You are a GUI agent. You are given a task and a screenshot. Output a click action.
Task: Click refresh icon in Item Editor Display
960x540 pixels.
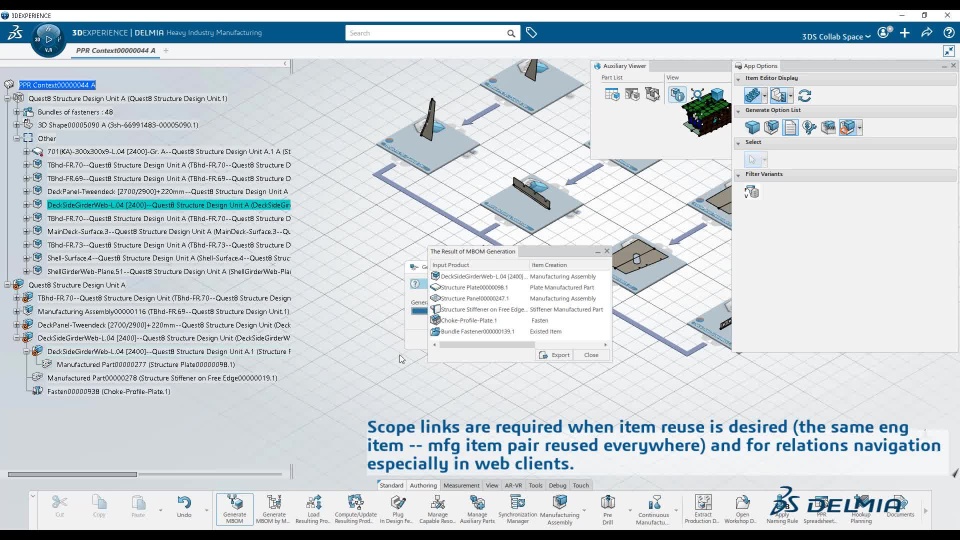[804, 96]
